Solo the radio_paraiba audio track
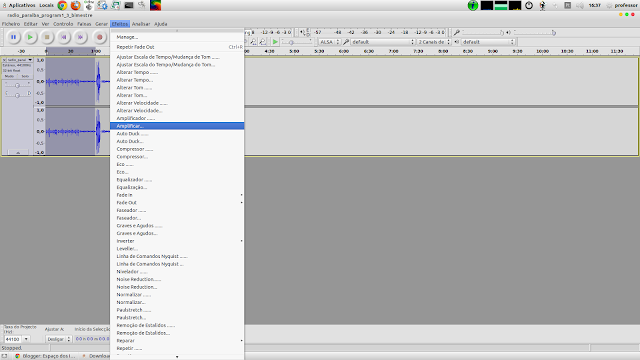The height and width of the screenshot is (360, 640). (25, 76)
